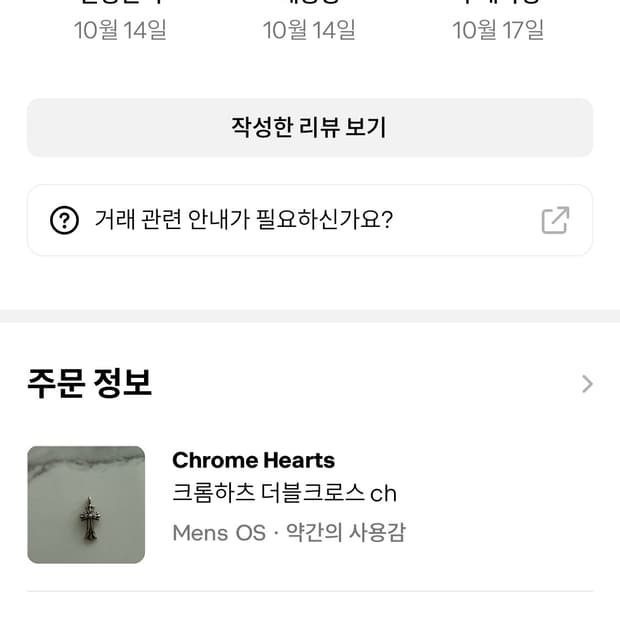Tap the gray divider band above 주문 정보
Viewport: 620px width, 620px height.
tap(310, 316)
